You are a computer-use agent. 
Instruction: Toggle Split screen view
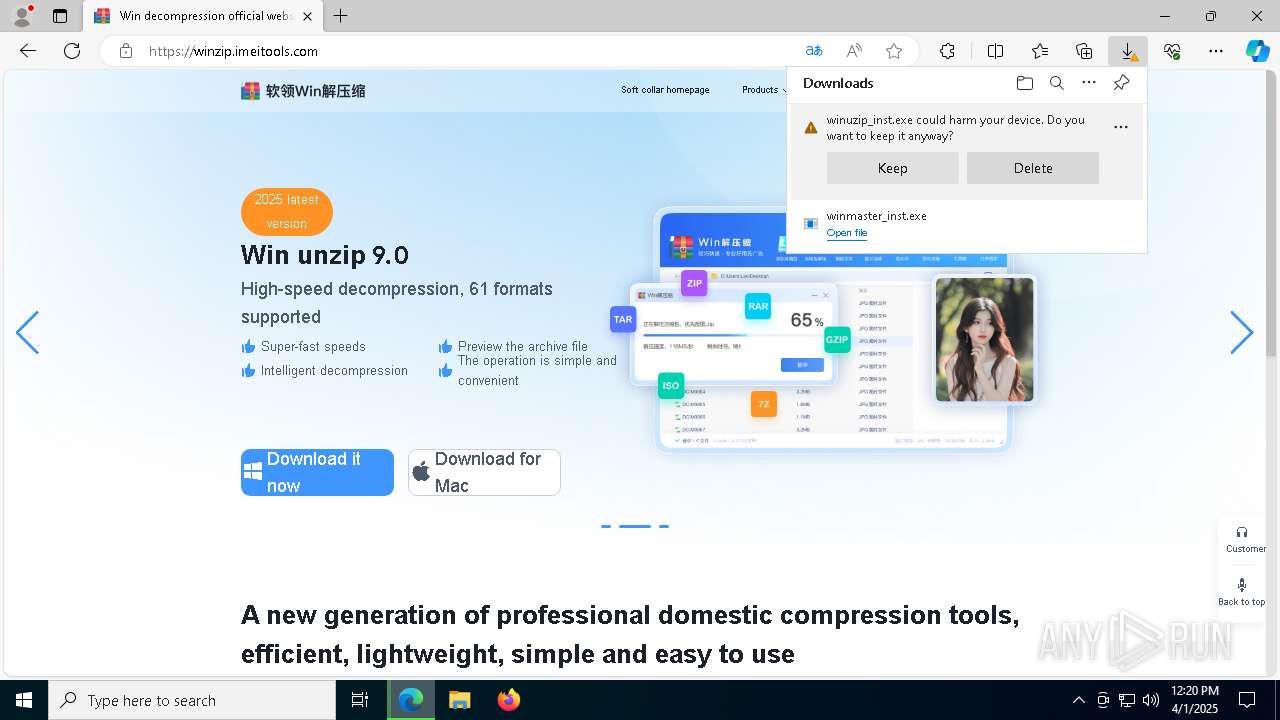tap(996, 51)
